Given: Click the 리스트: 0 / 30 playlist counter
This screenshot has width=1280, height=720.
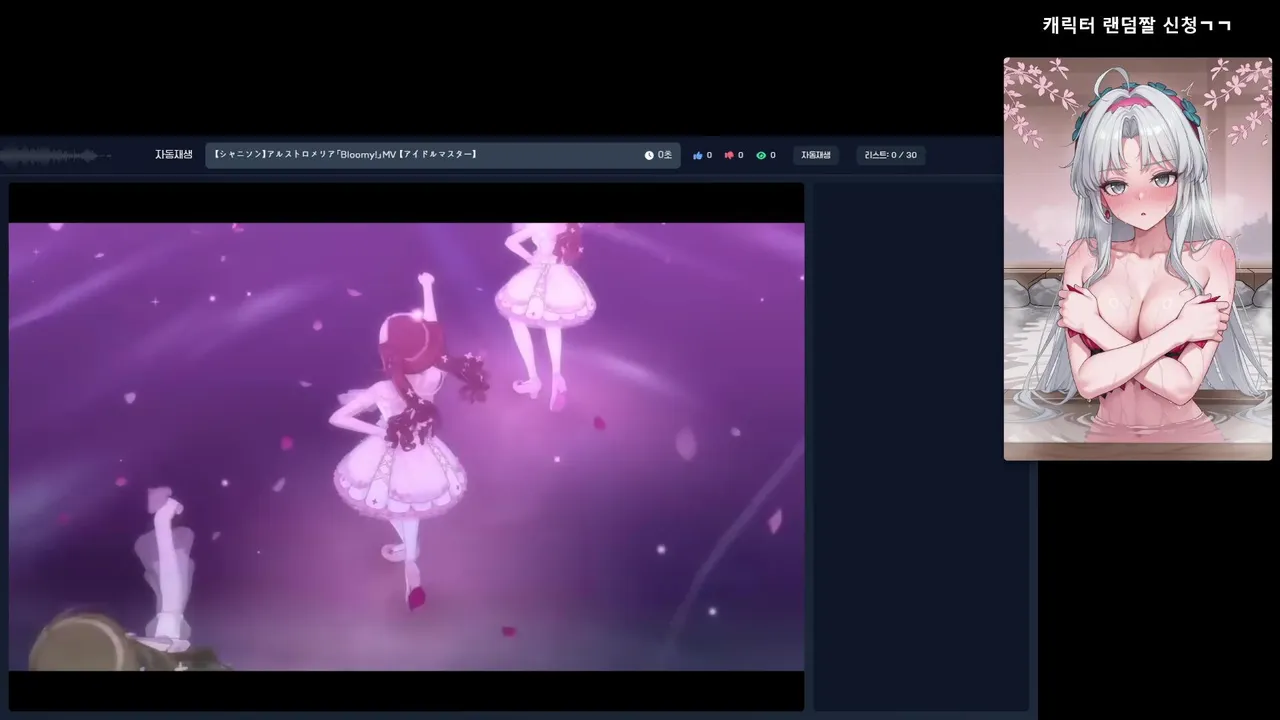Looking at the screenshot, I should coord(890,156).
